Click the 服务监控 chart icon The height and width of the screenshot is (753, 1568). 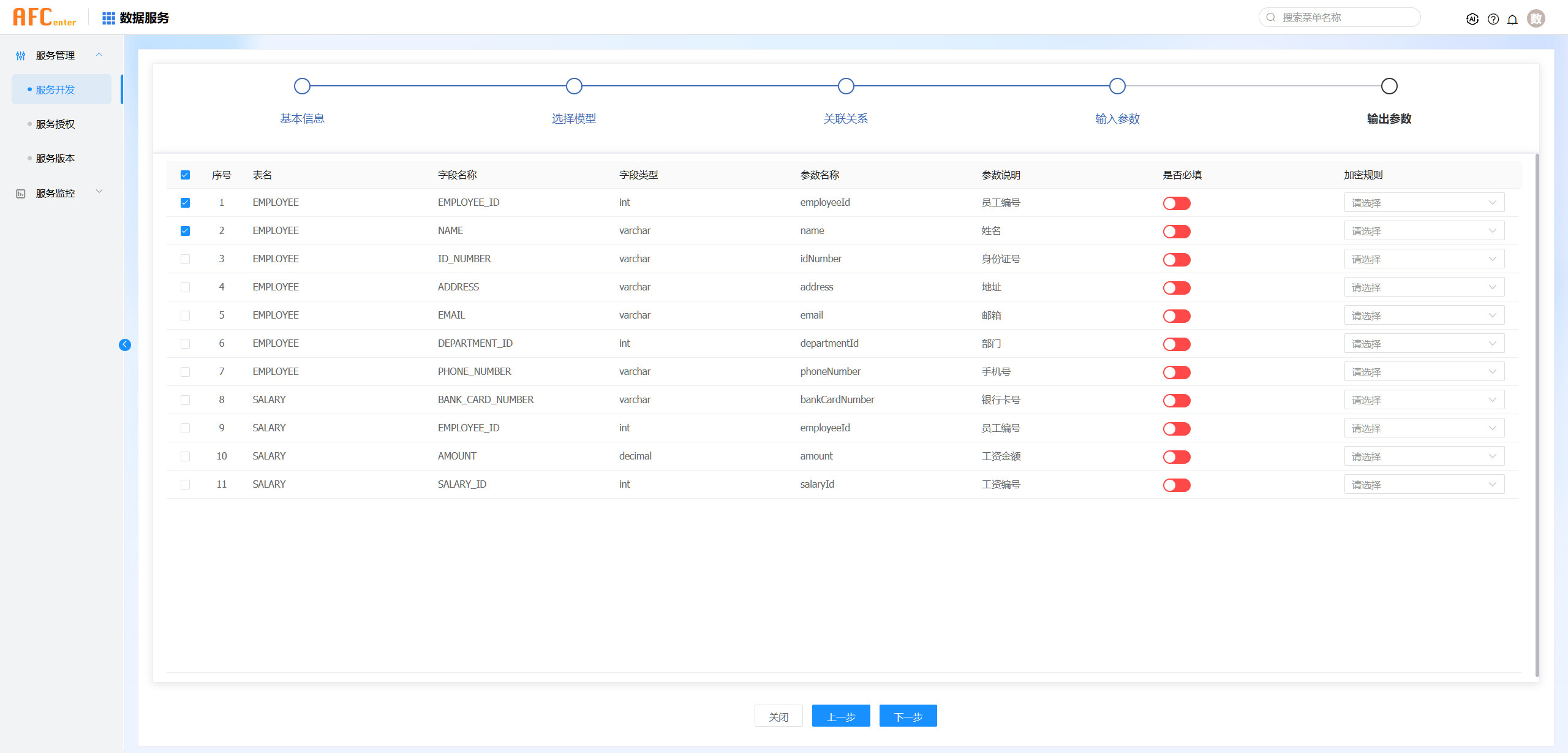pos(21,194)
